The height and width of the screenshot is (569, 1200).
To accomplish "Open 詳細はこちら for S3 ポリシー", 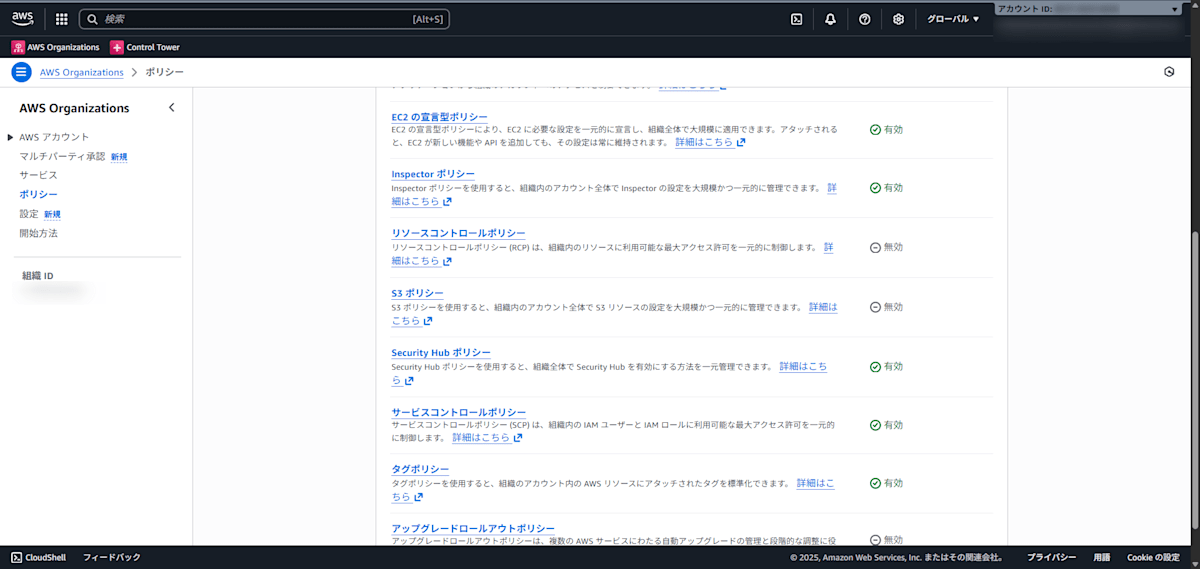I will tap(823, 307).
